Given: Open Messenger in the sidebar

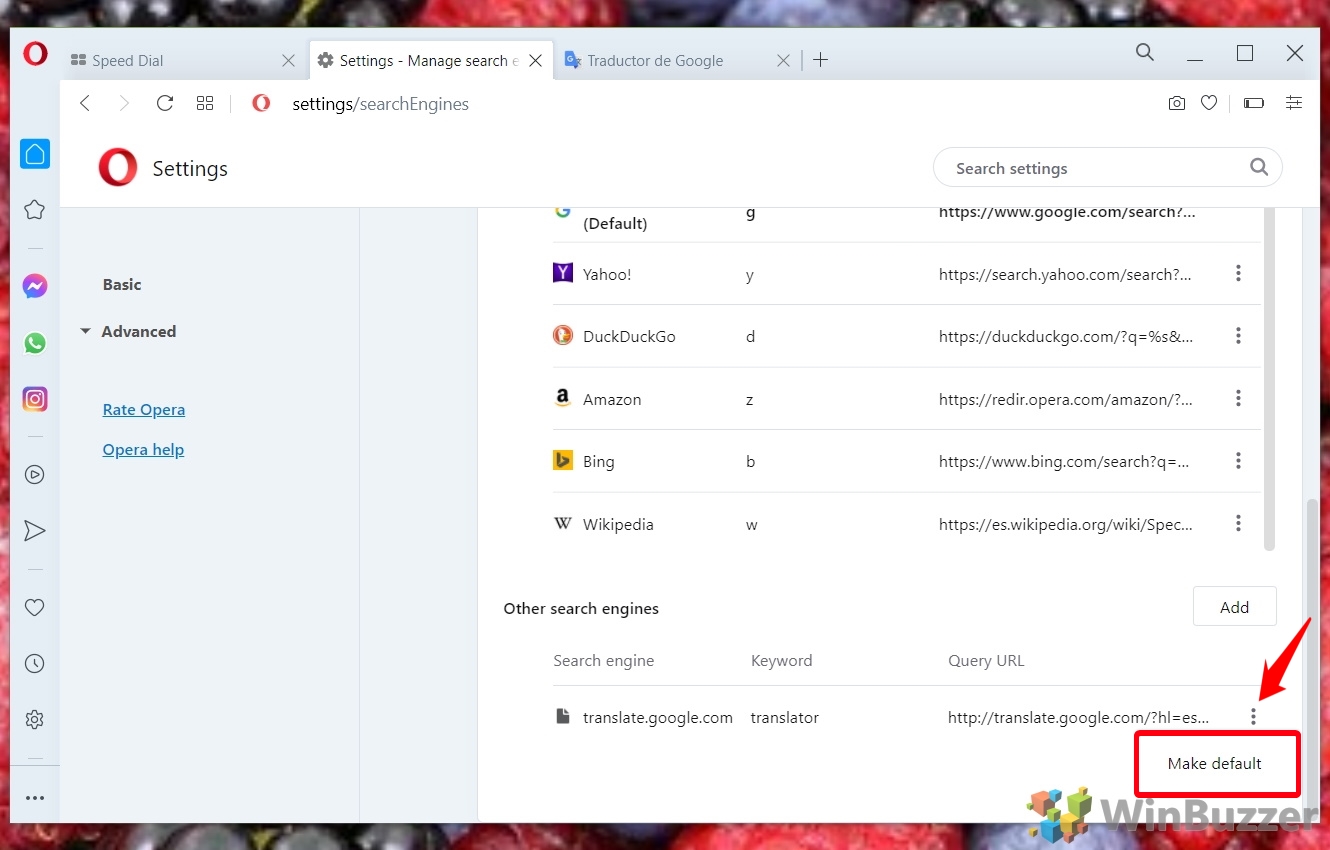Looking at the screenshot, I should point(35,287).
